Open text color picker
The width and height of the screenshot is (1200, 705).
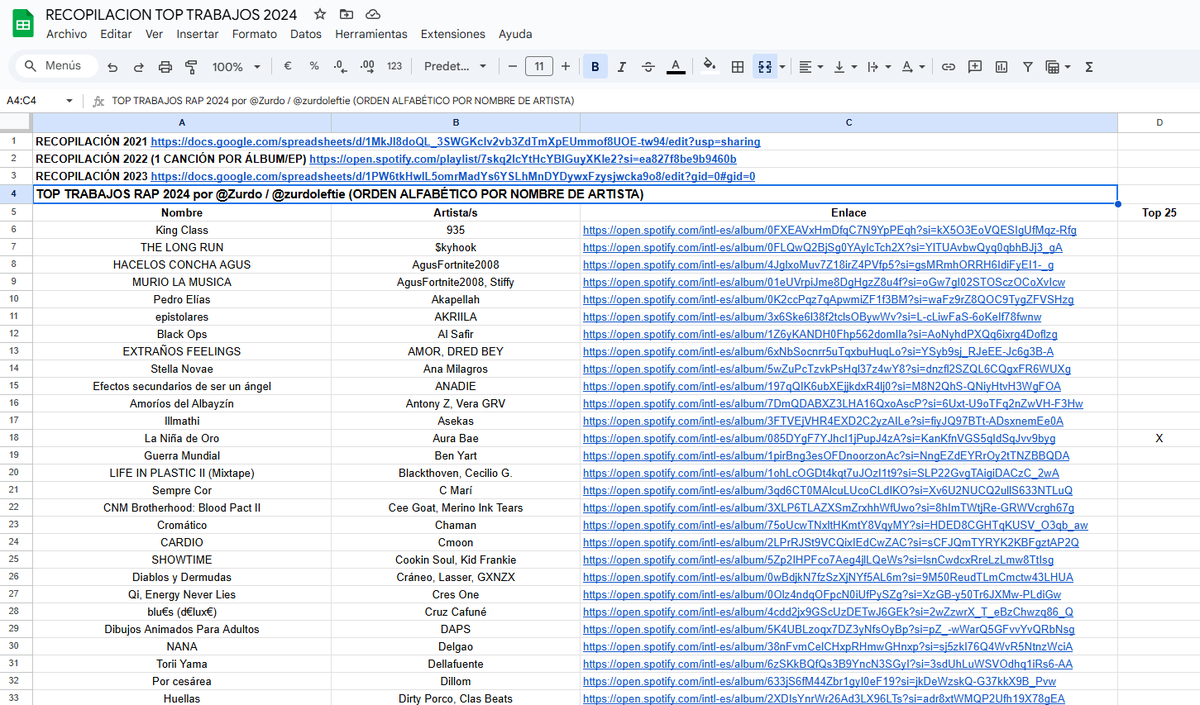pyautogui.click(x=676, y=67)
